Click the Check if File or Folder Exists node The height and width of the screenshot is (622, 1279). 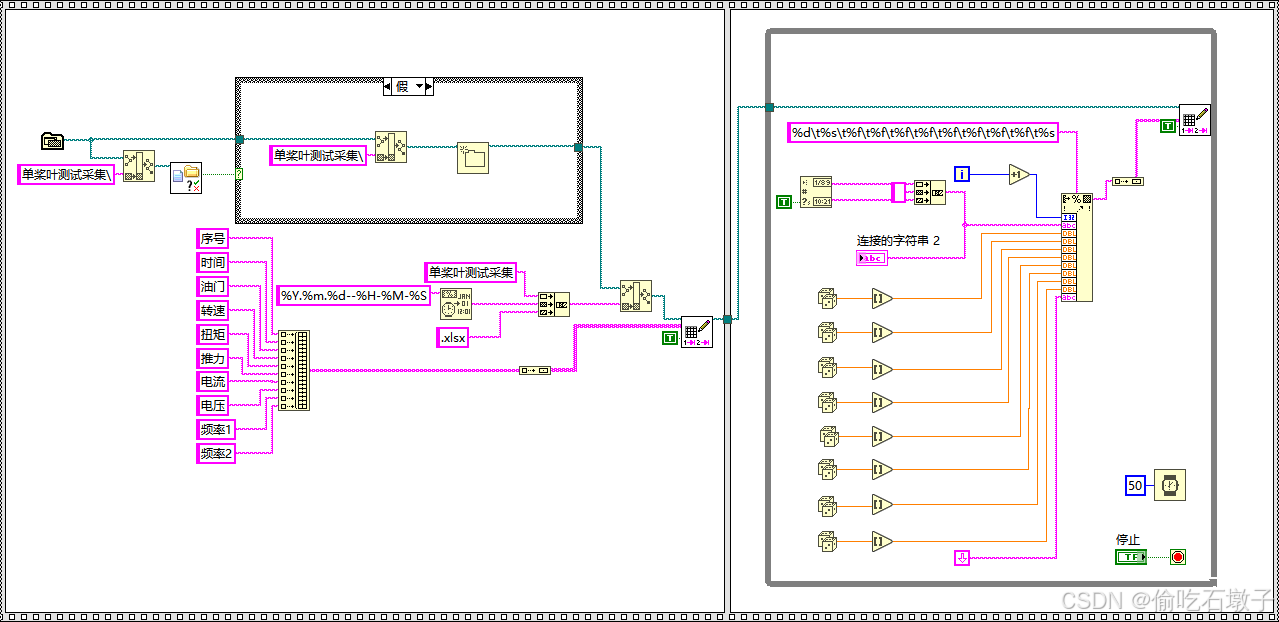coord(186,177)
